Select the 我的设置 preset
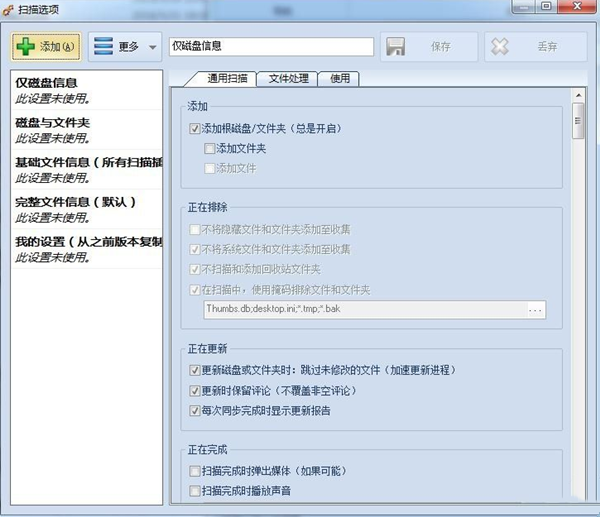This screenshot has height=517, width=600. [x=87, y=249]
